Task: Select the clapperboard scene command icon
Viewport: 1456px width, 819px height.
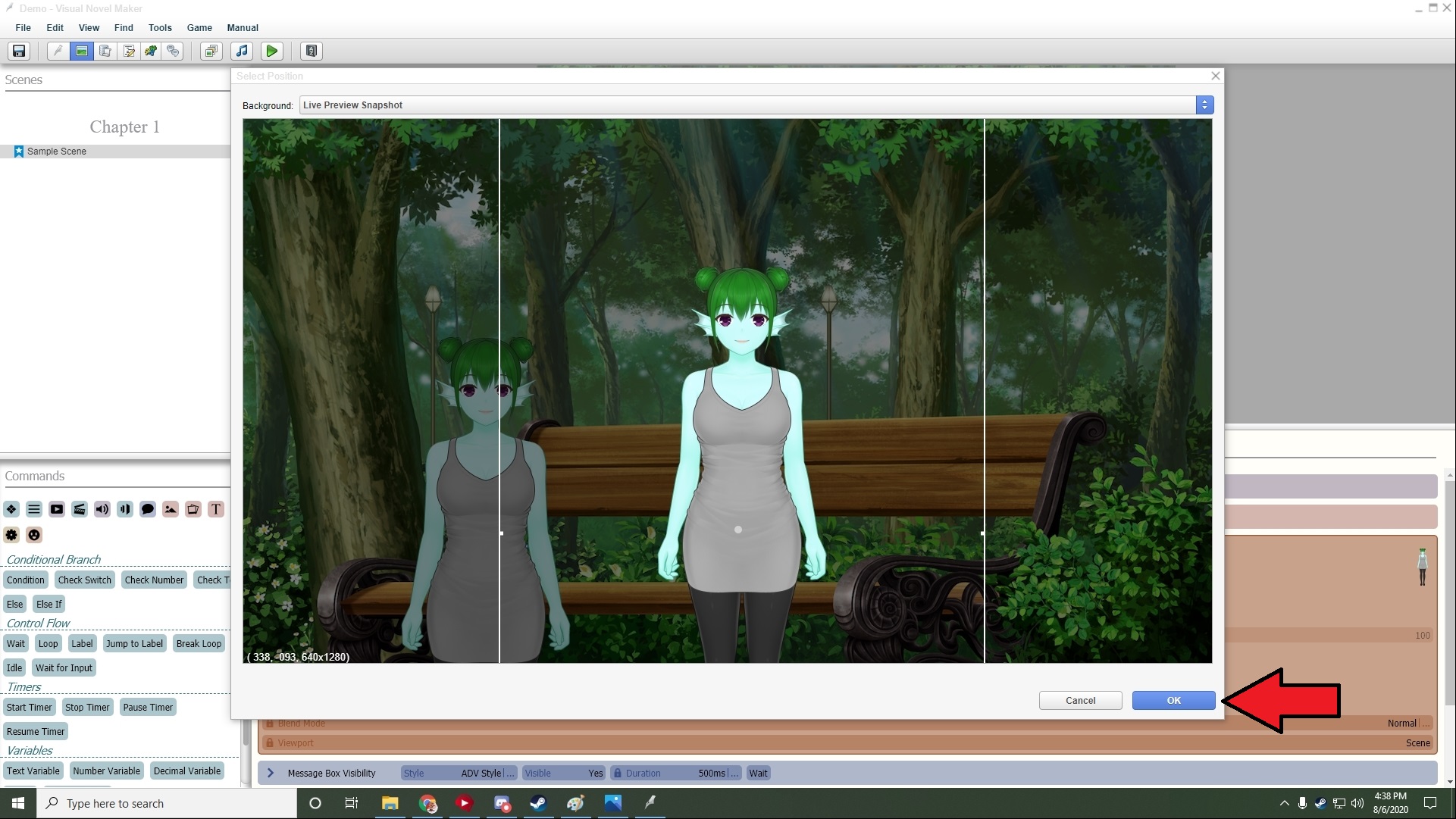Action: pyautogui.click(x=80, y=509)
